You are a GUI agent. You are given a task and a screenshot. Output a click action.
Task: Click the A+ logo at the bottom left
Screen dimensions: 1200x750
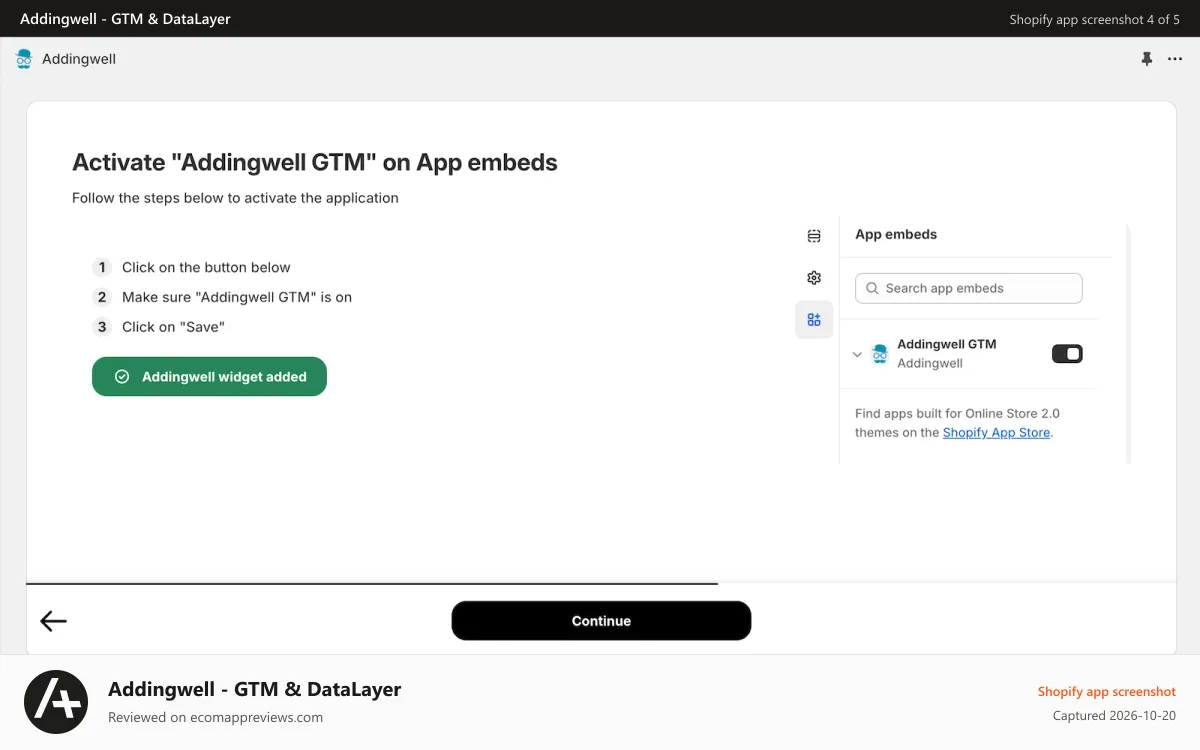(x=56, y=702)
